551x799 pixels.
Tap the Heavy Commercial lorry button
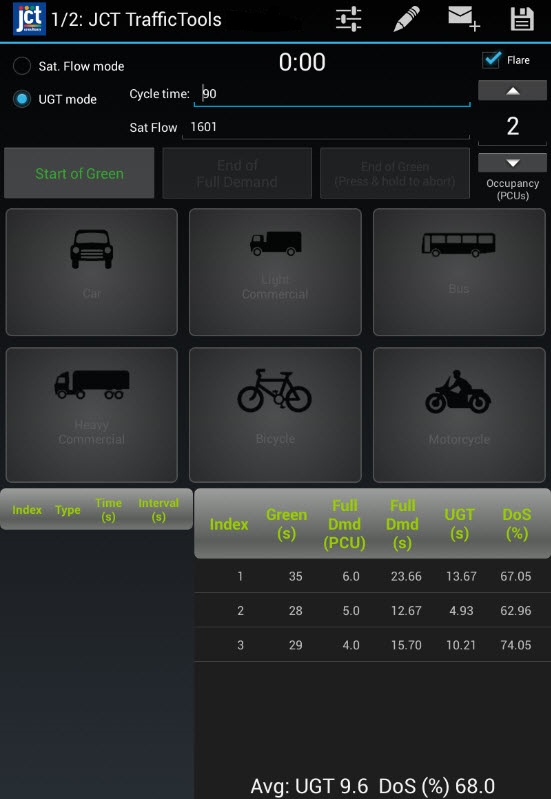[x=92, y=415]
